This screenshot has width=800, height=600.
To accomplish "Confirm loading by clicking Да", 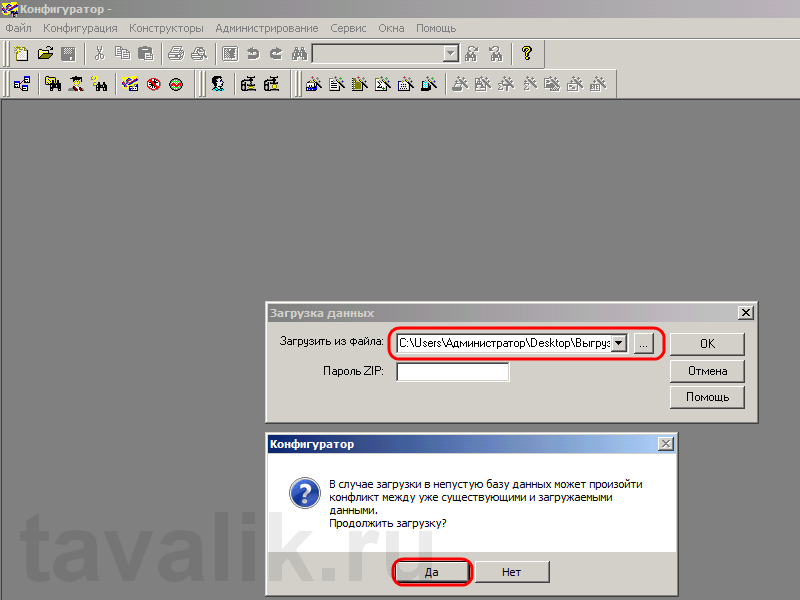I will coord(432,572).
